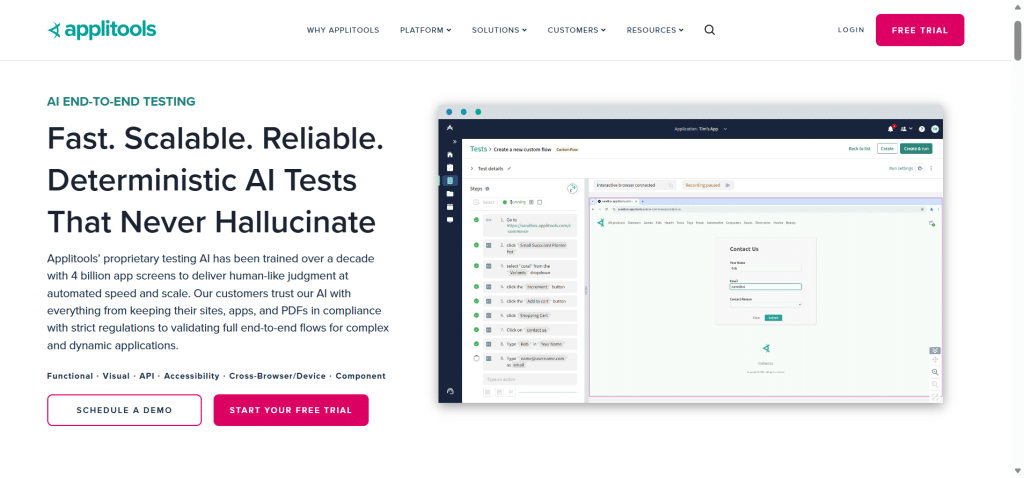Click the Create button in the demo app
Viewport: 1024px width, 478px height.
click(x=887, y=149)
